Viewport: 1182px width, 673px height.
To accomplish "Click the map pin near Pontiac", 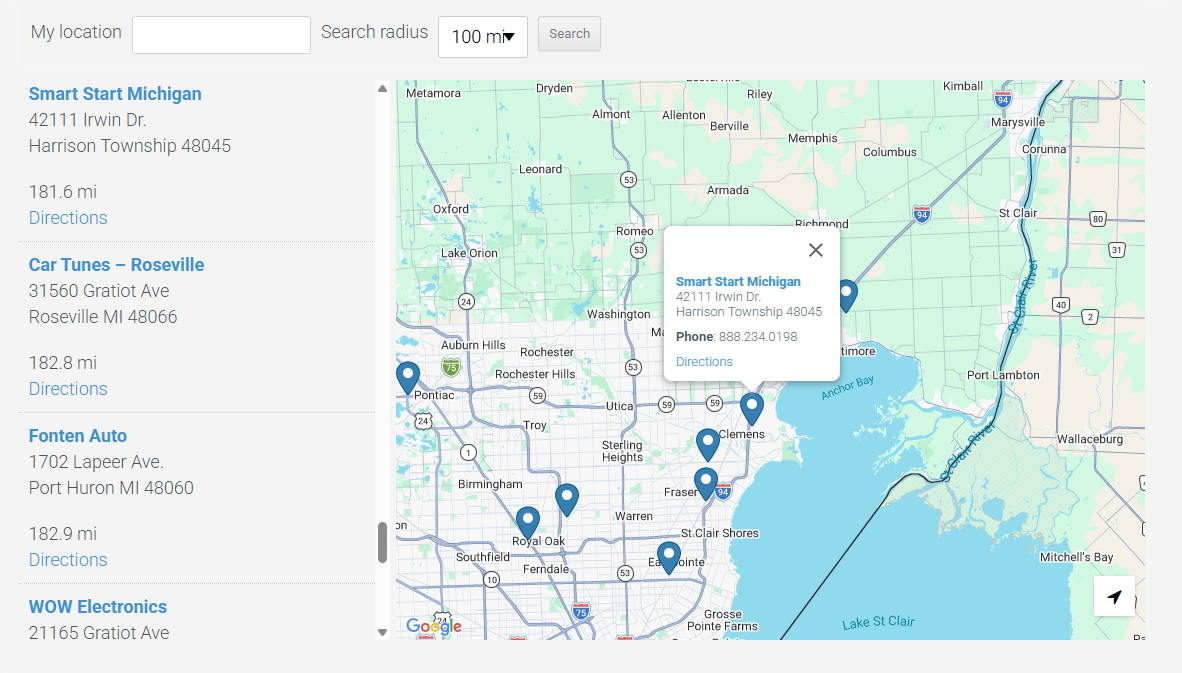I will 408,378.
